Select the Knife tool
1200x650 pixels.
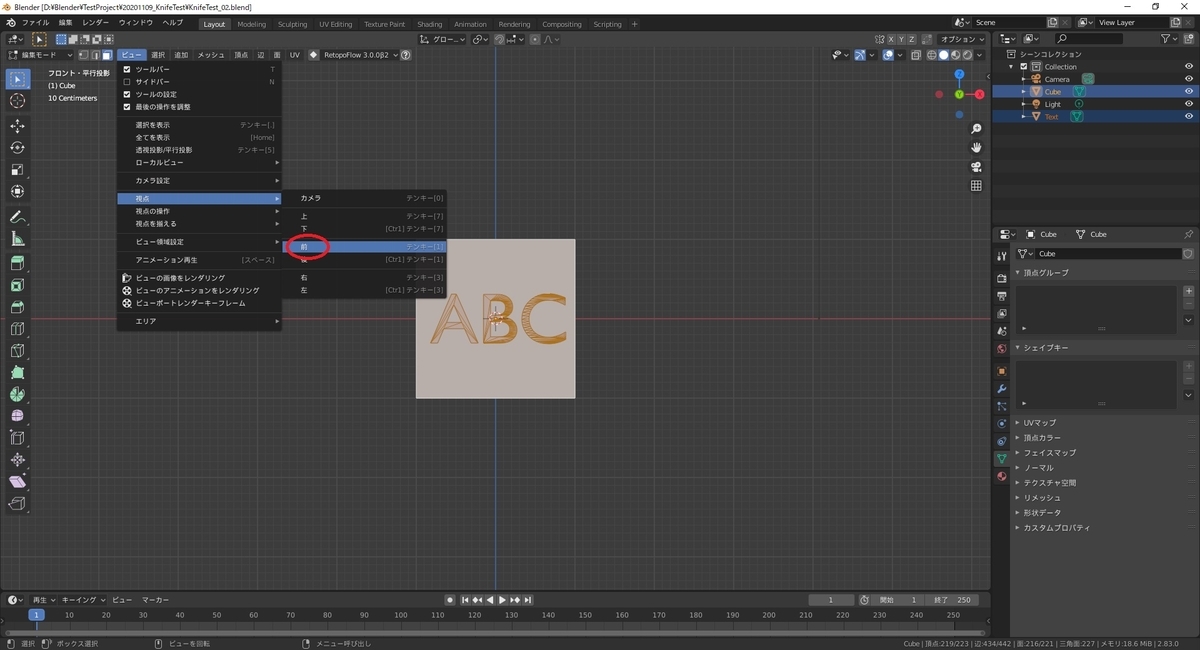[17, 351]
